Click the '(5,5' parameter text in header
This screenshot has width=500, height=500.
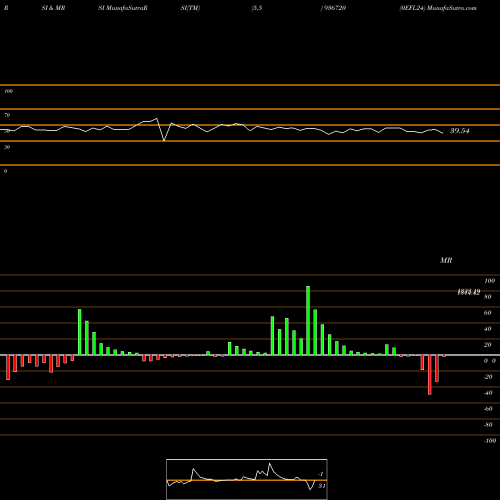257,8
